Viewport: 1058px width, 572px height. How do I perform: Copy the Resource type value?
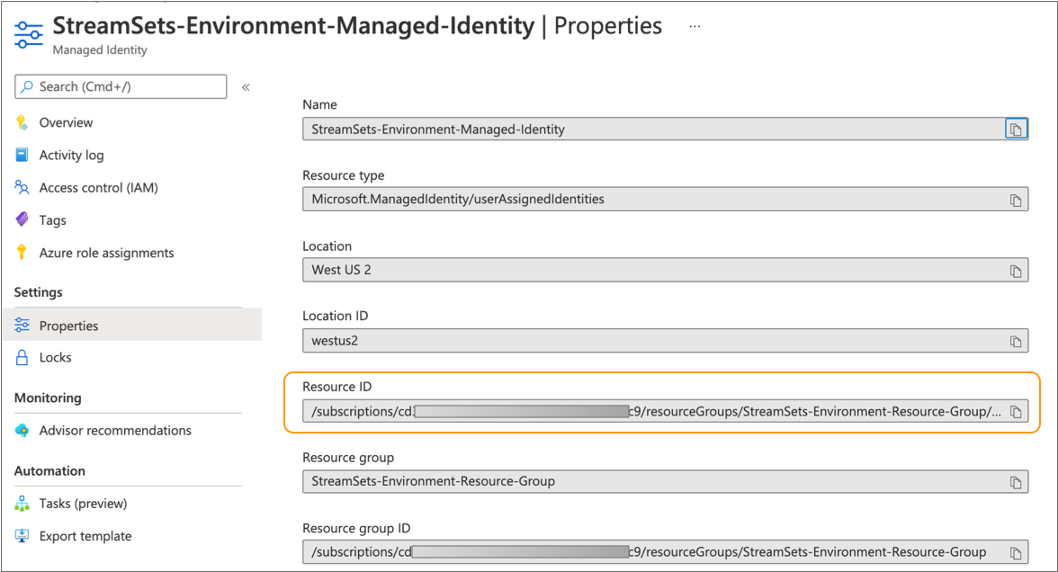(1015, 200)
